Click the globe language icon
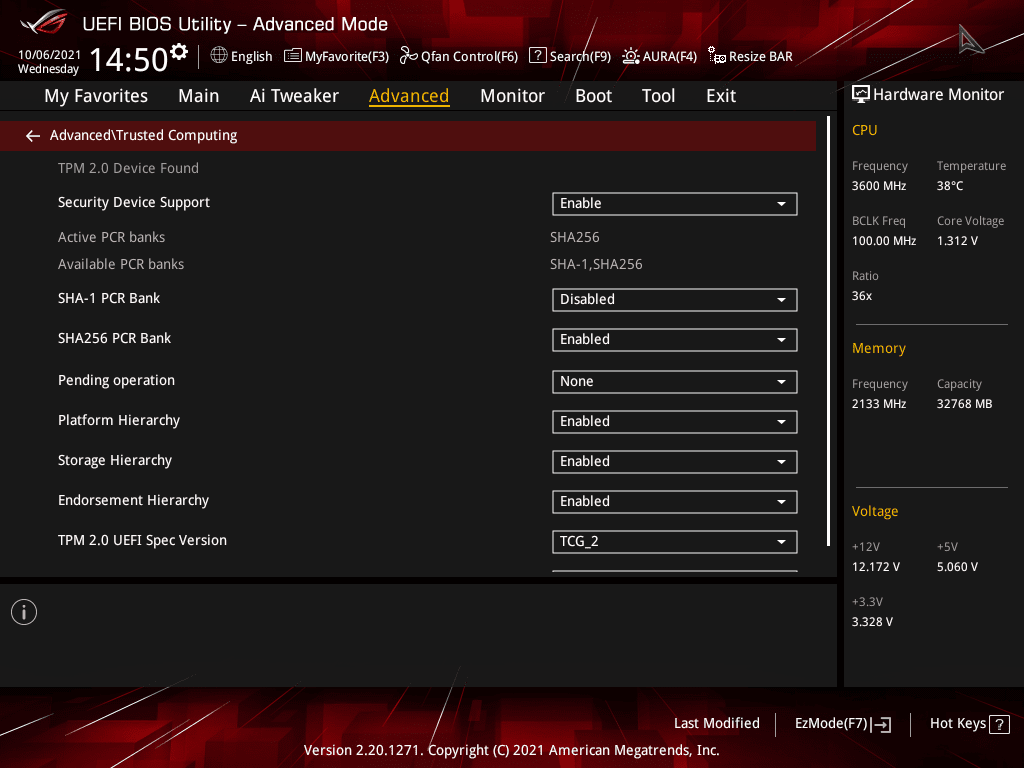 tap(219, 56)
